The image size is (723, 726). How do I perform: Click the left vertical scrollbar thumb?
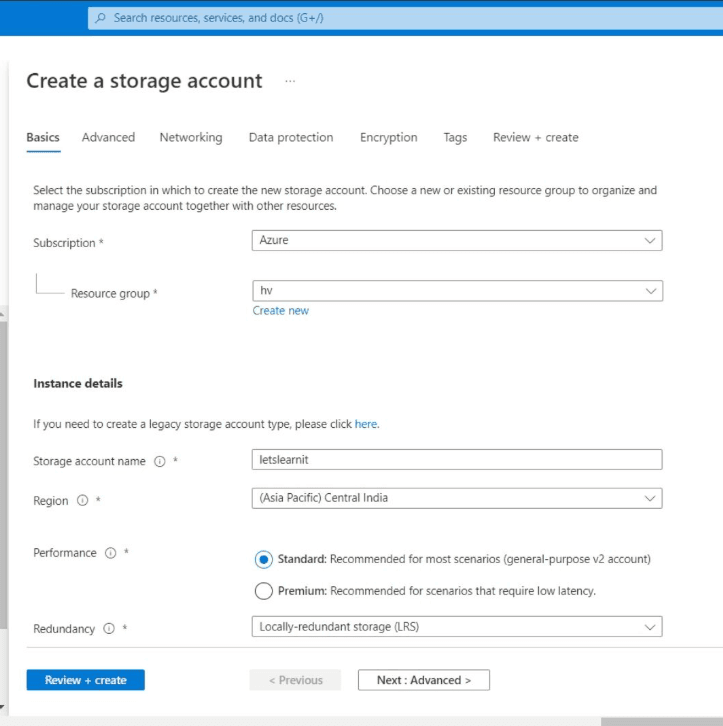(x=3, y=475)
